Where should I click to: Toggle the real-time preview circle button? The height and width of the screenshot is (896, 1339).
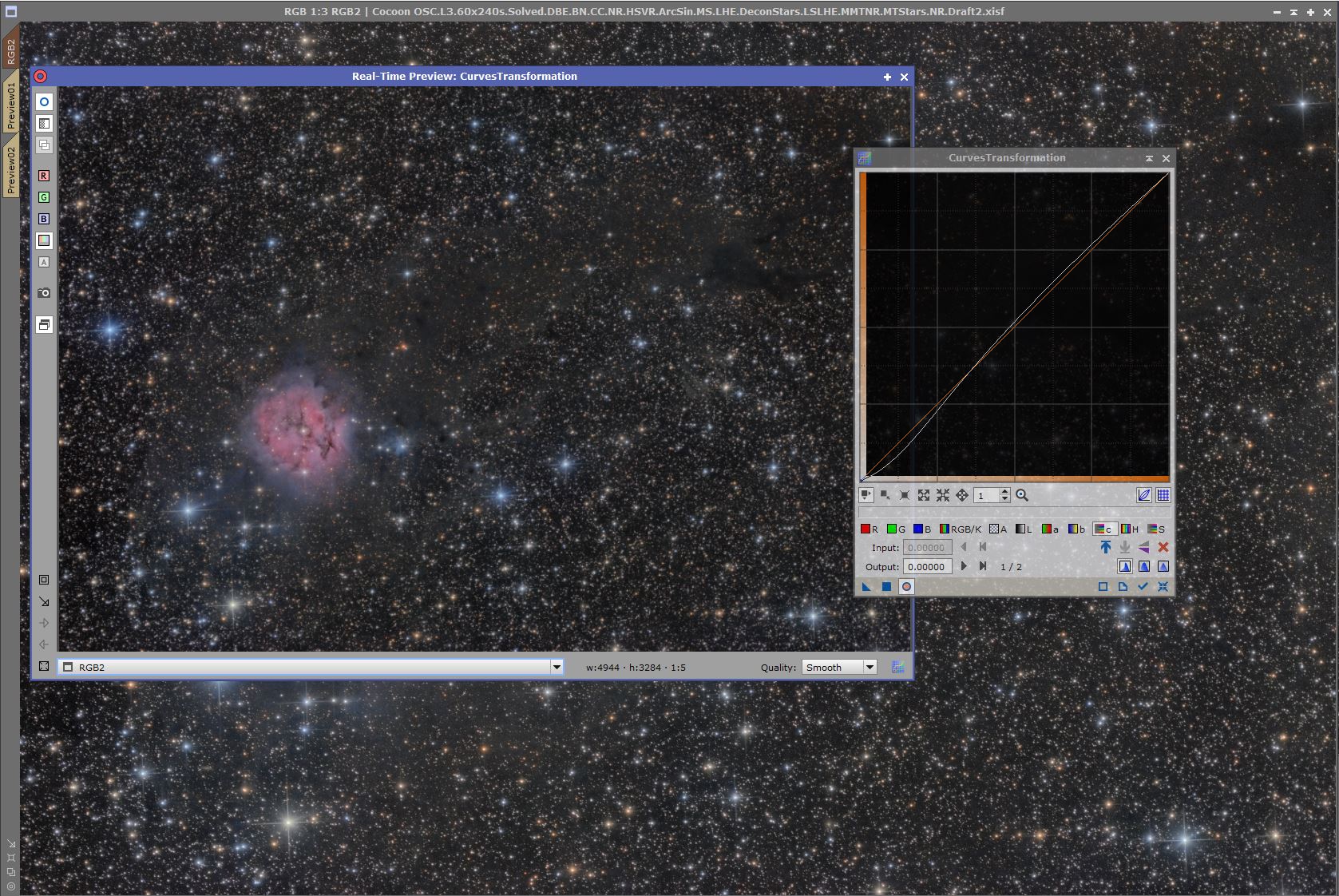click(906, 587)
